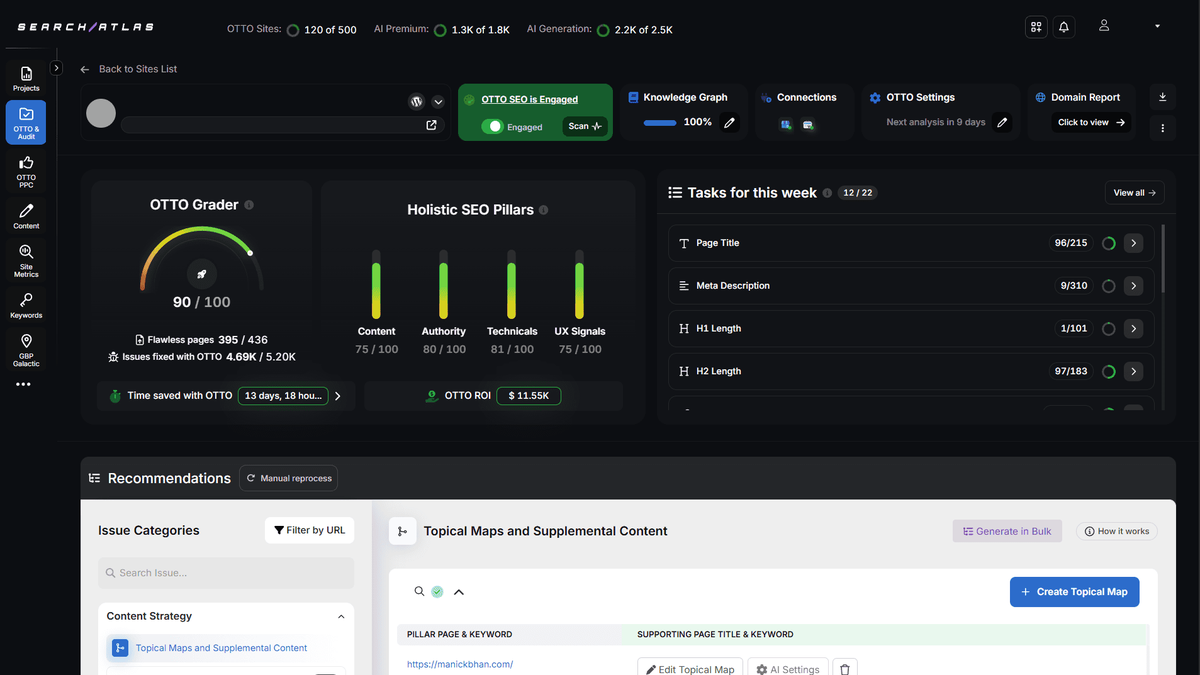Collapse topical map list with up chevron
1200x675 pixels.
coord(459,592)
